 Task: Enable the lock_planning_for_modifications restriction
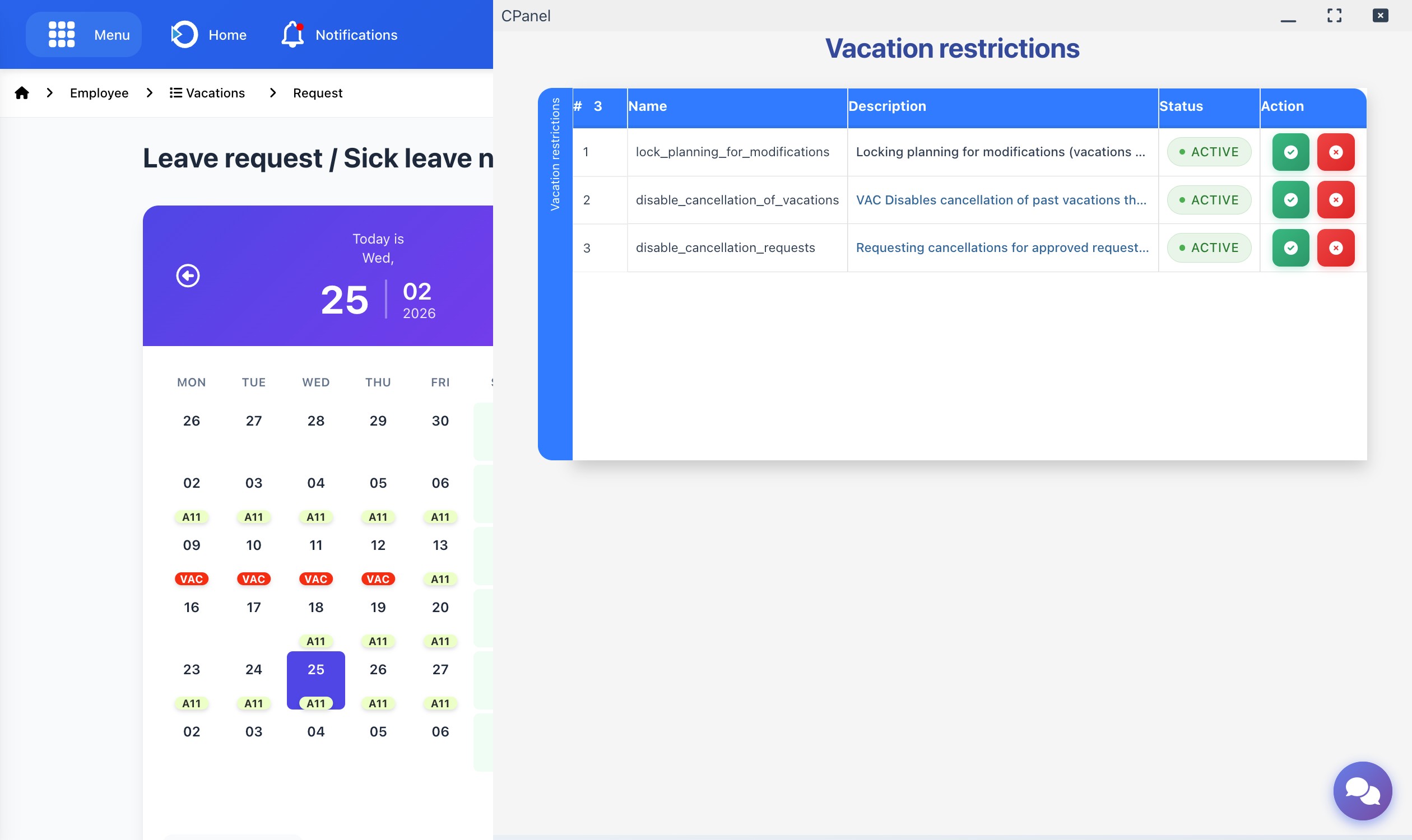[x=1290, y=152]
